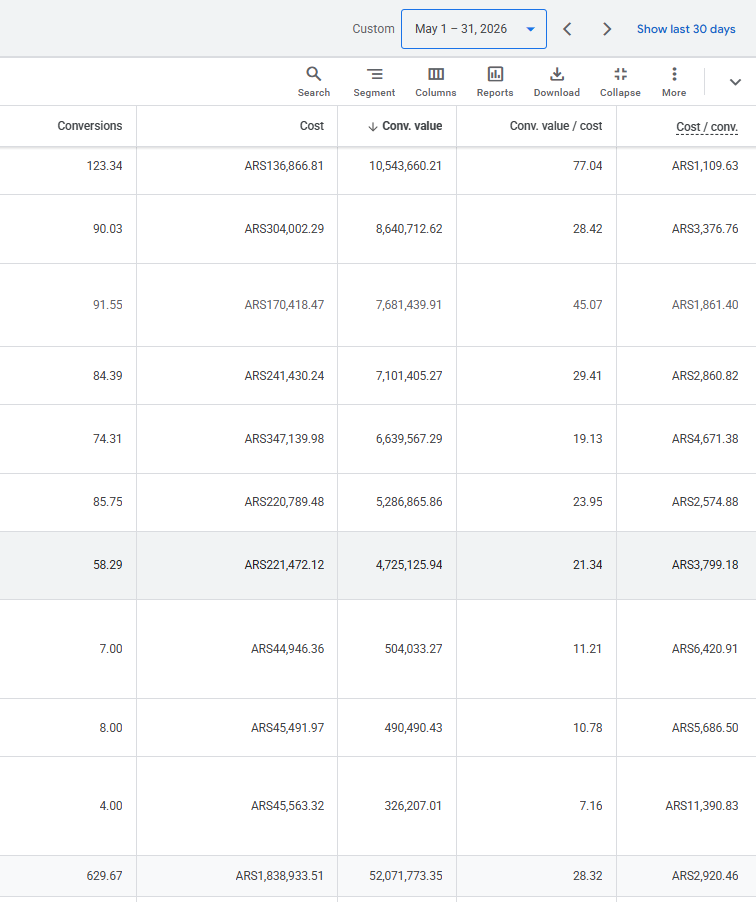
Task: Expand the chevron beside More
Action: (x=735, y=82)
